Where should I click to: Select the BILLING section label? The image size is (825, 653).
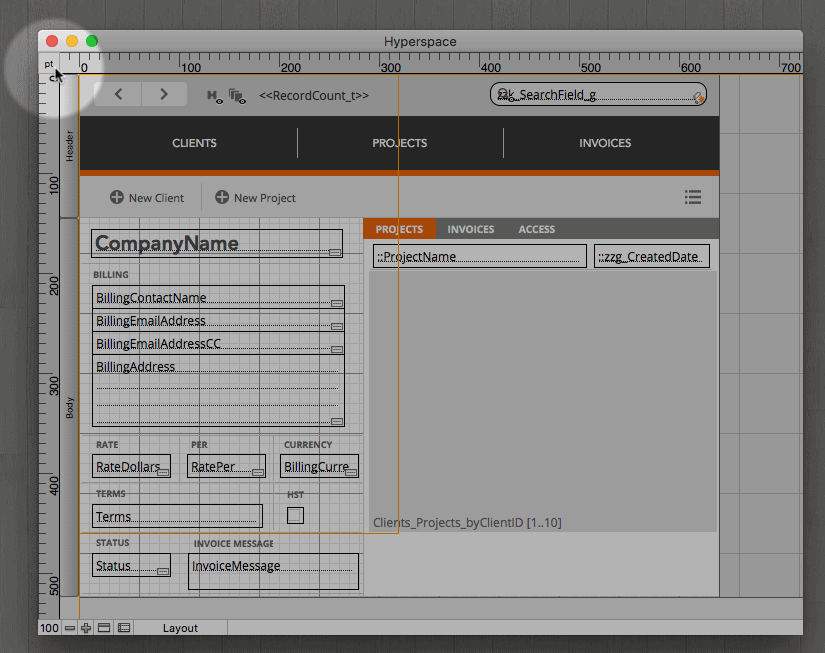pos(110,275)
